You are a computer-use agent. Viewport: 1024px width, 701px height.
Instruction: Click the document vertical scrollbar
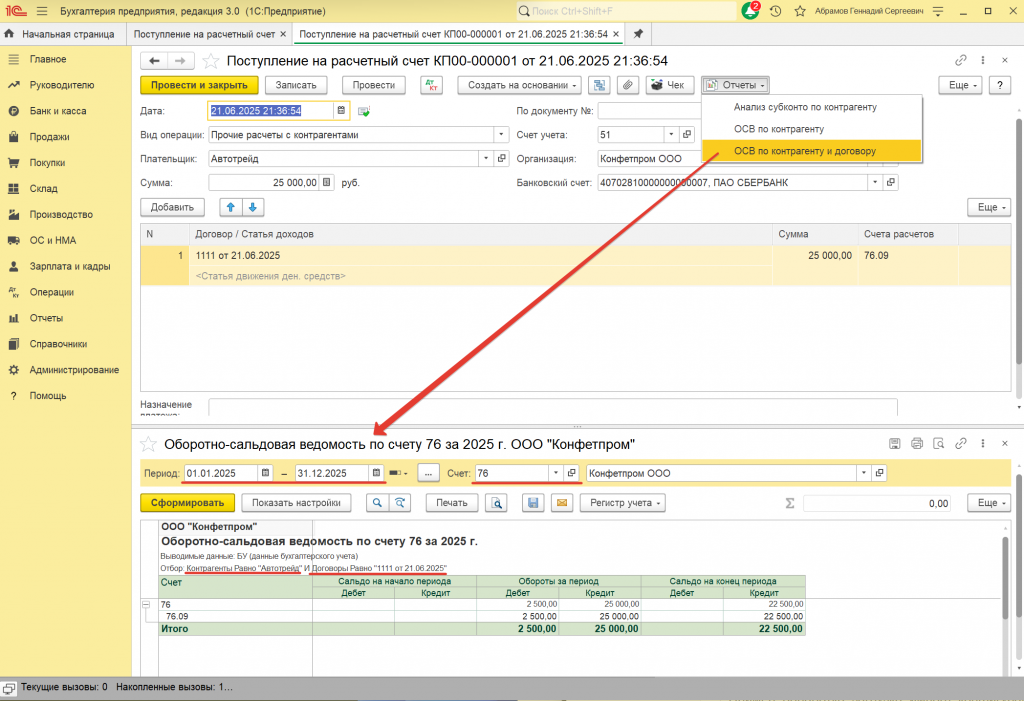coord(1019,242)
